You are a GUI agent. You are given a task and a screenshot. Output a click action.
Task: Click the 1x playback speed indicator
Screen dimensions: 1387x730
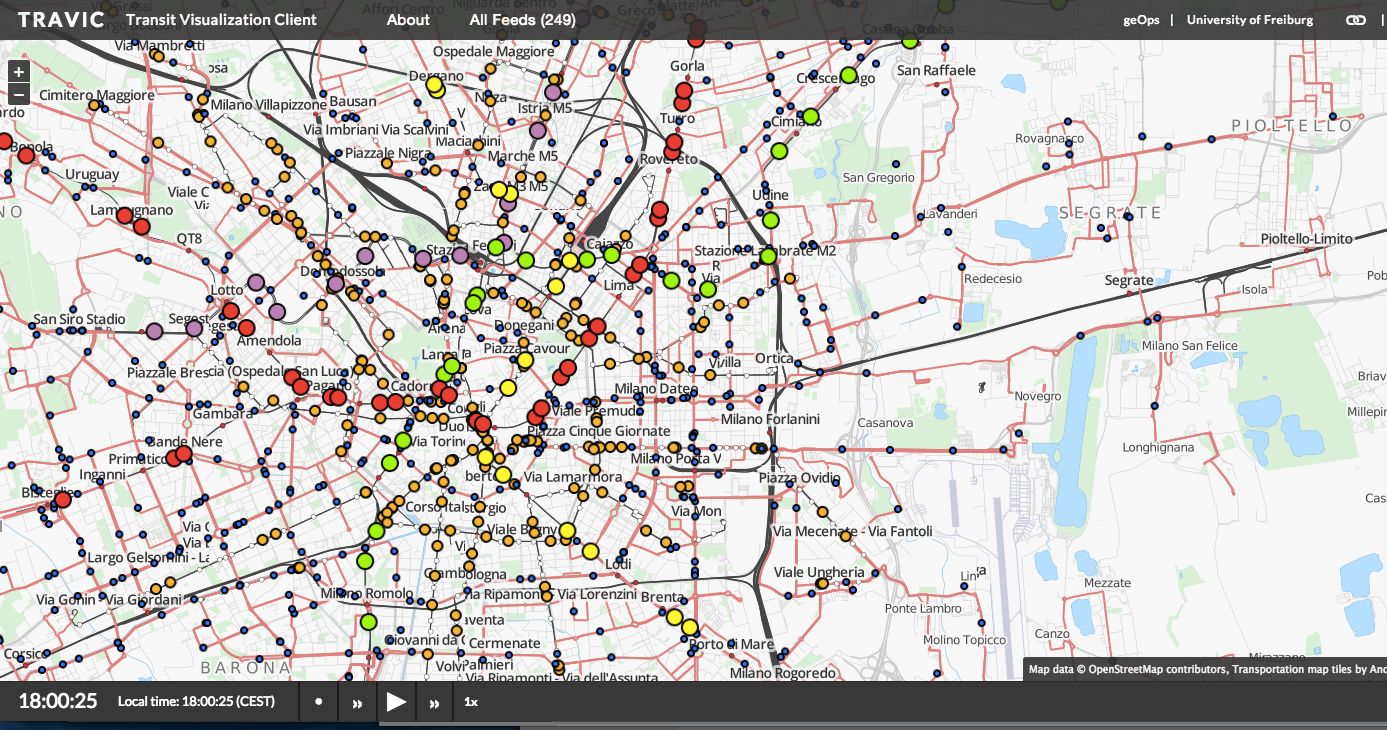click(471, 702)
